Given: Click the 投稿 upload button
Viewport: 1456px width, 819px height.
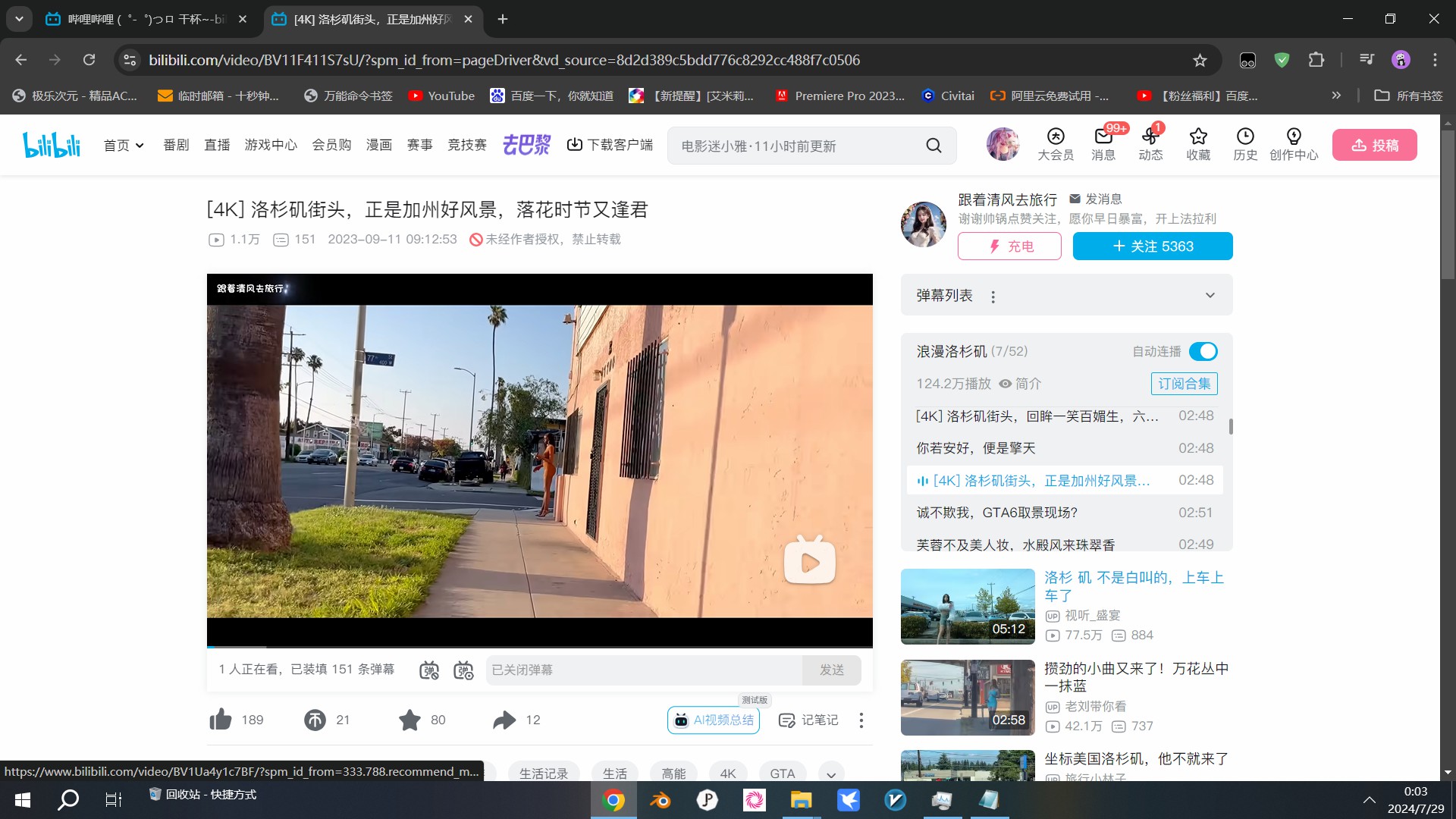Looking at the screenshot, I should [x=1374, y=145].
